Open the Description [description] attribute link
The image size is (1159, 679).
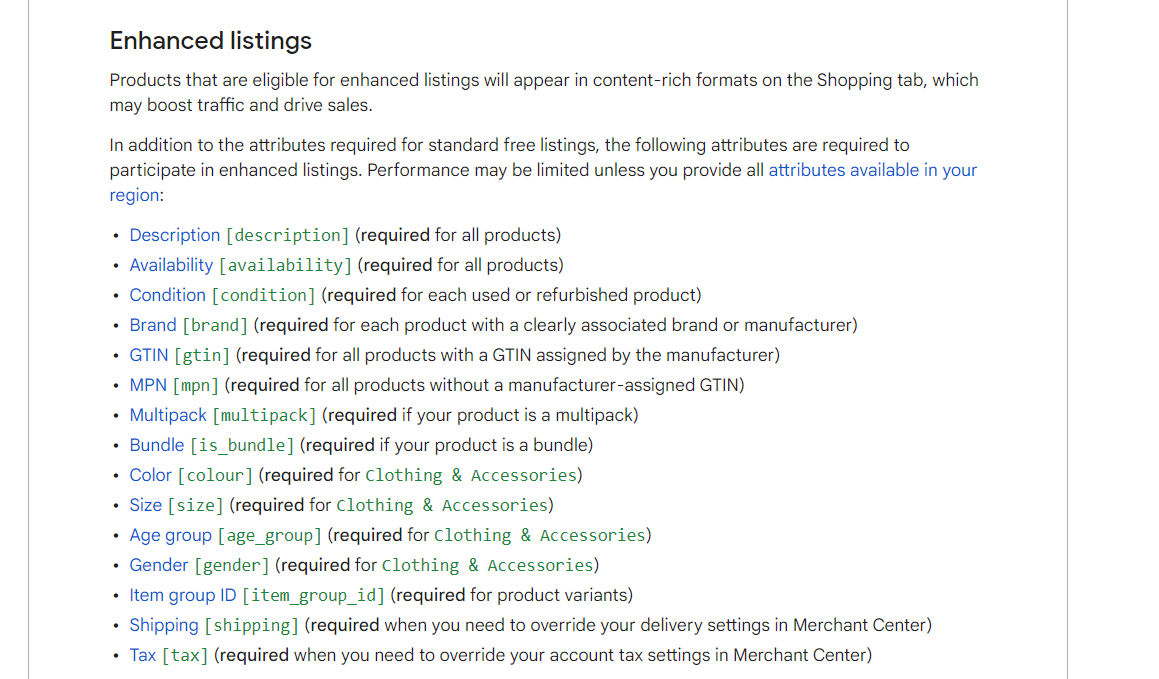pos(239,235)
